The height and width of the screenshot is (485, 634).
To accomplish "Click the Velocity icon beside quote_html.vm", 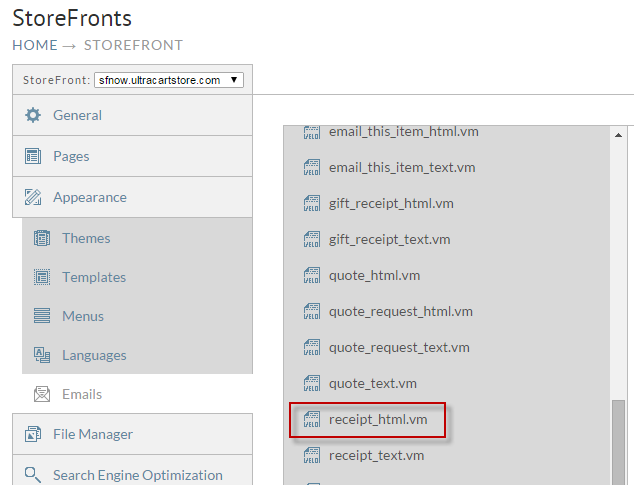I will (x=312, y=275).
